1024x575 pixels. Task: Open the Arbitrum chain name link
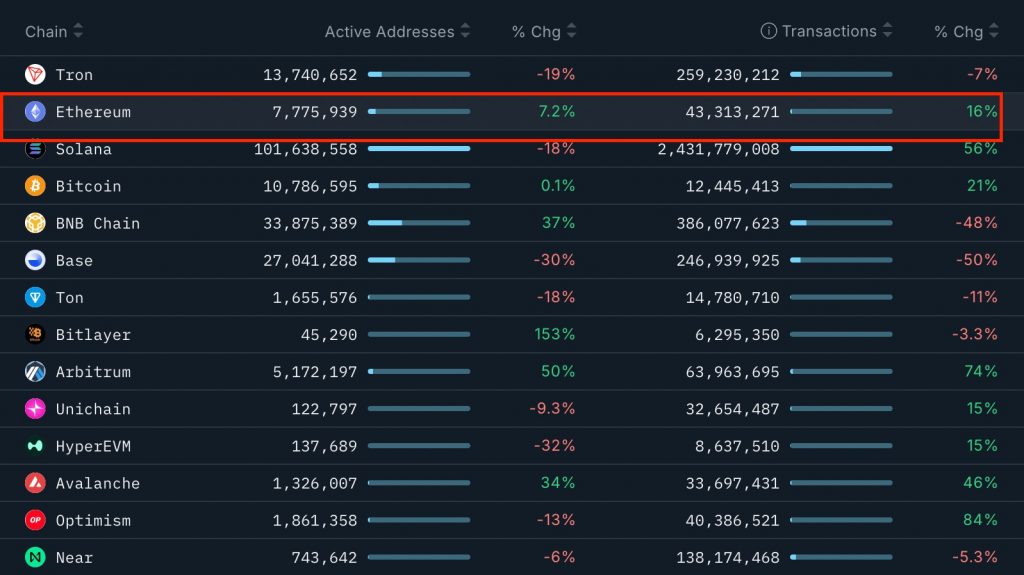coord(93,372)
